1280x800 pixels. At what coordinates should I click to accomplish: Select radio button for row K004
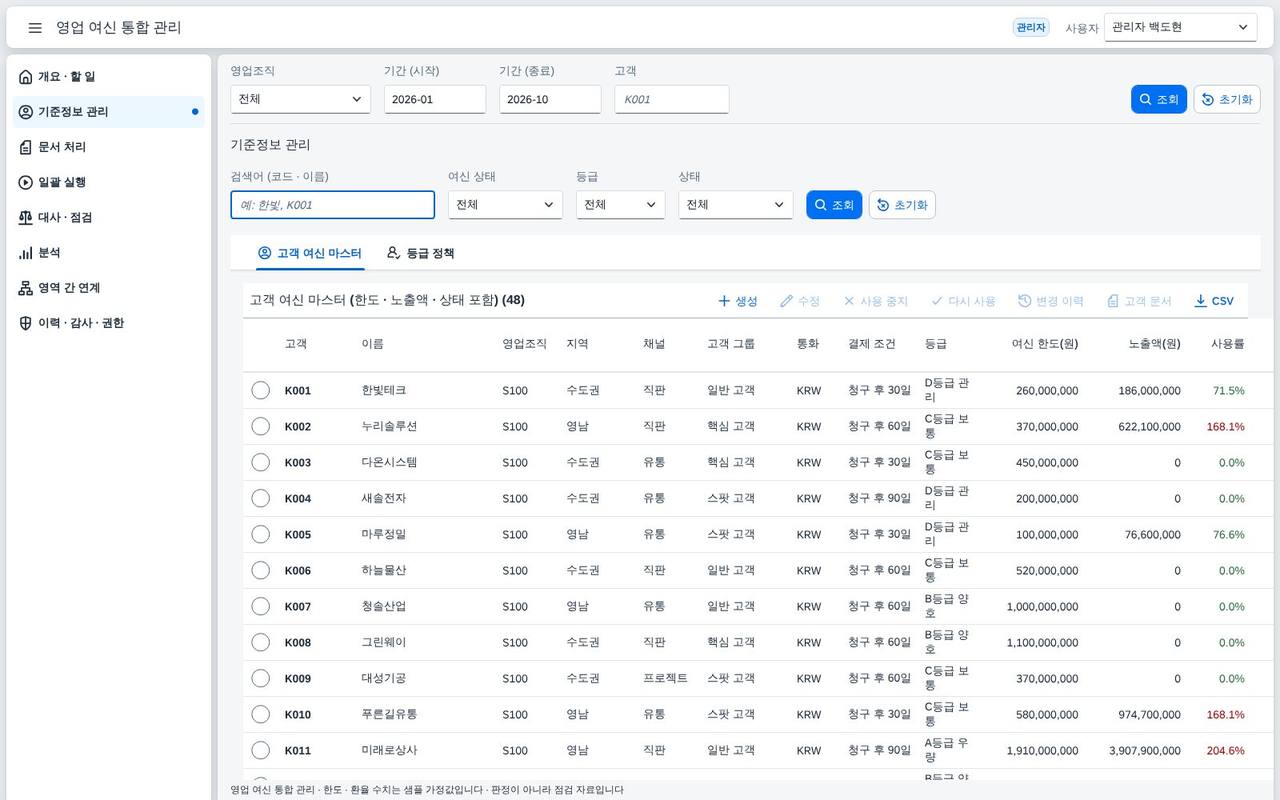coord(261,498)
